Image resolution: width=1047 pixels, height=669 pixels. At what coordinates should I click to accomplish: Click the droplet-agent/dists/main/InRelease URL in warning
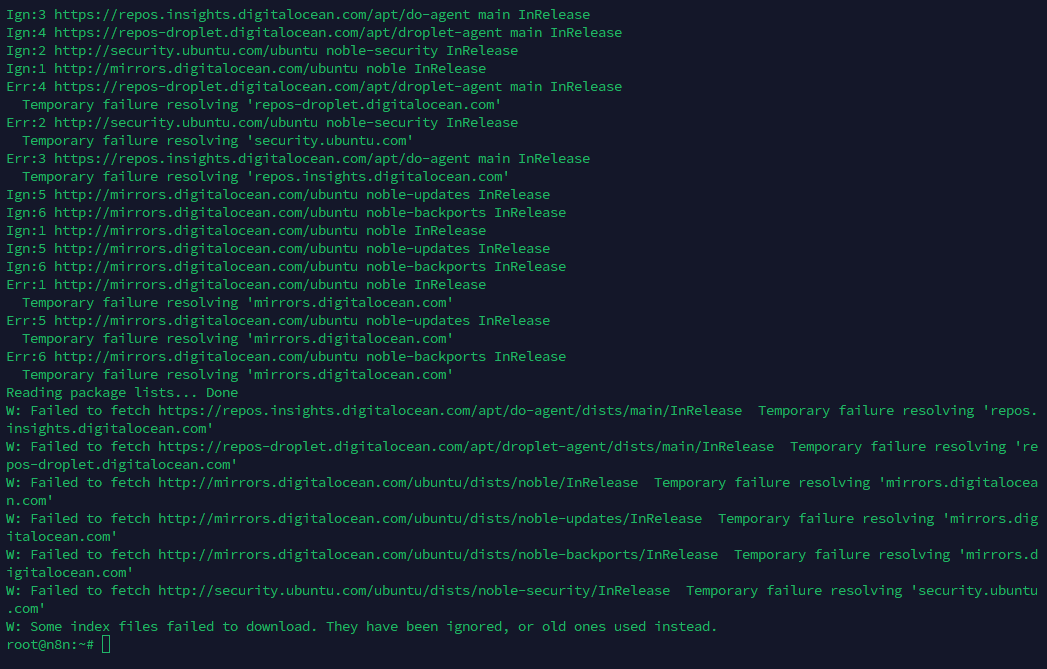coord(466,447)
